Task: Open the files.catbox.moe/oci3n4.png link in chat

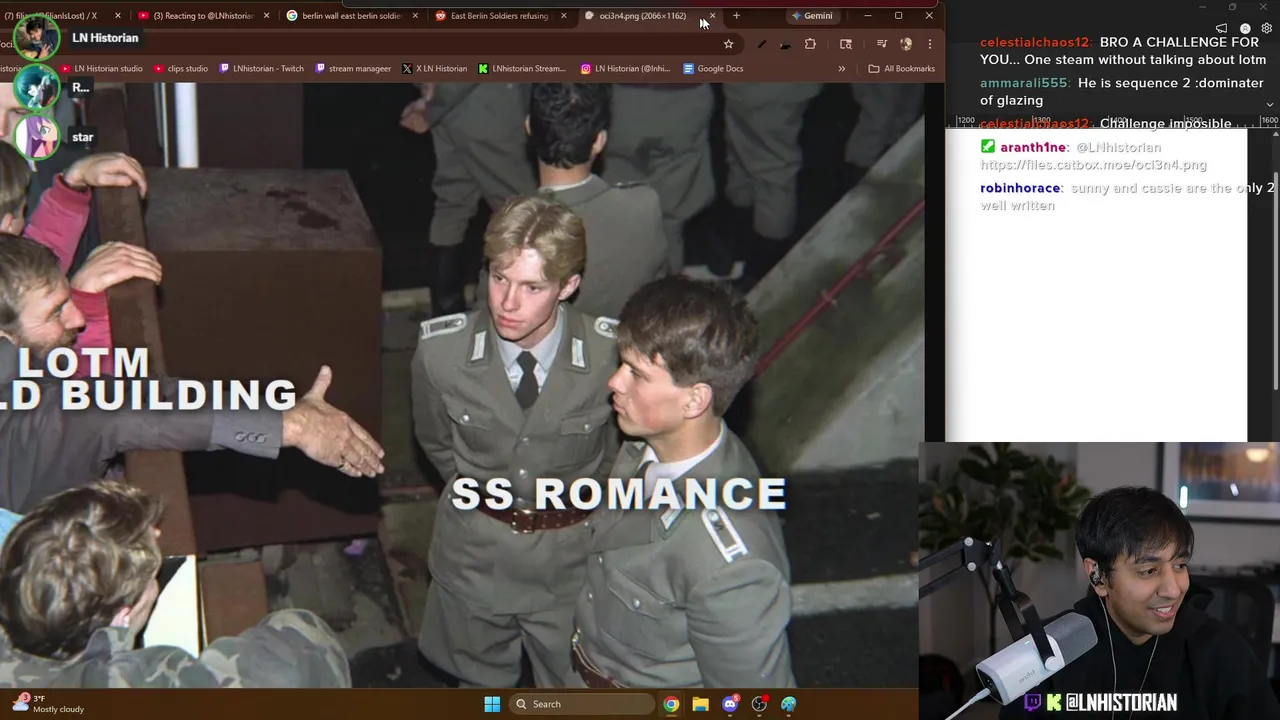Action: [x=1093, y=165]
